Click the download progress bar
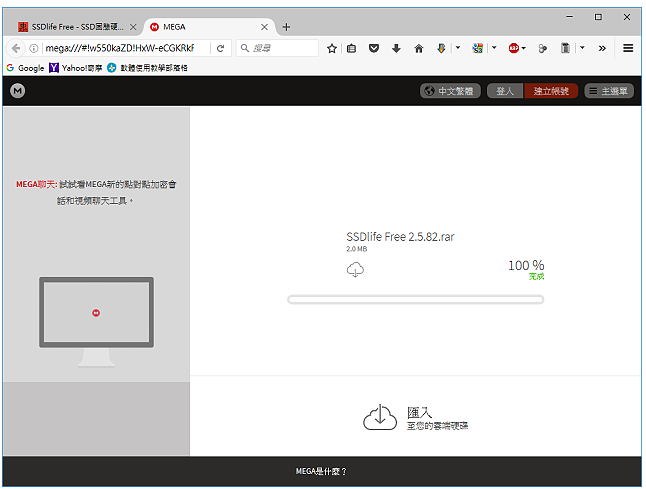Image resolution: width=646 pixels, height=489 pixels. tap(415, 299)
